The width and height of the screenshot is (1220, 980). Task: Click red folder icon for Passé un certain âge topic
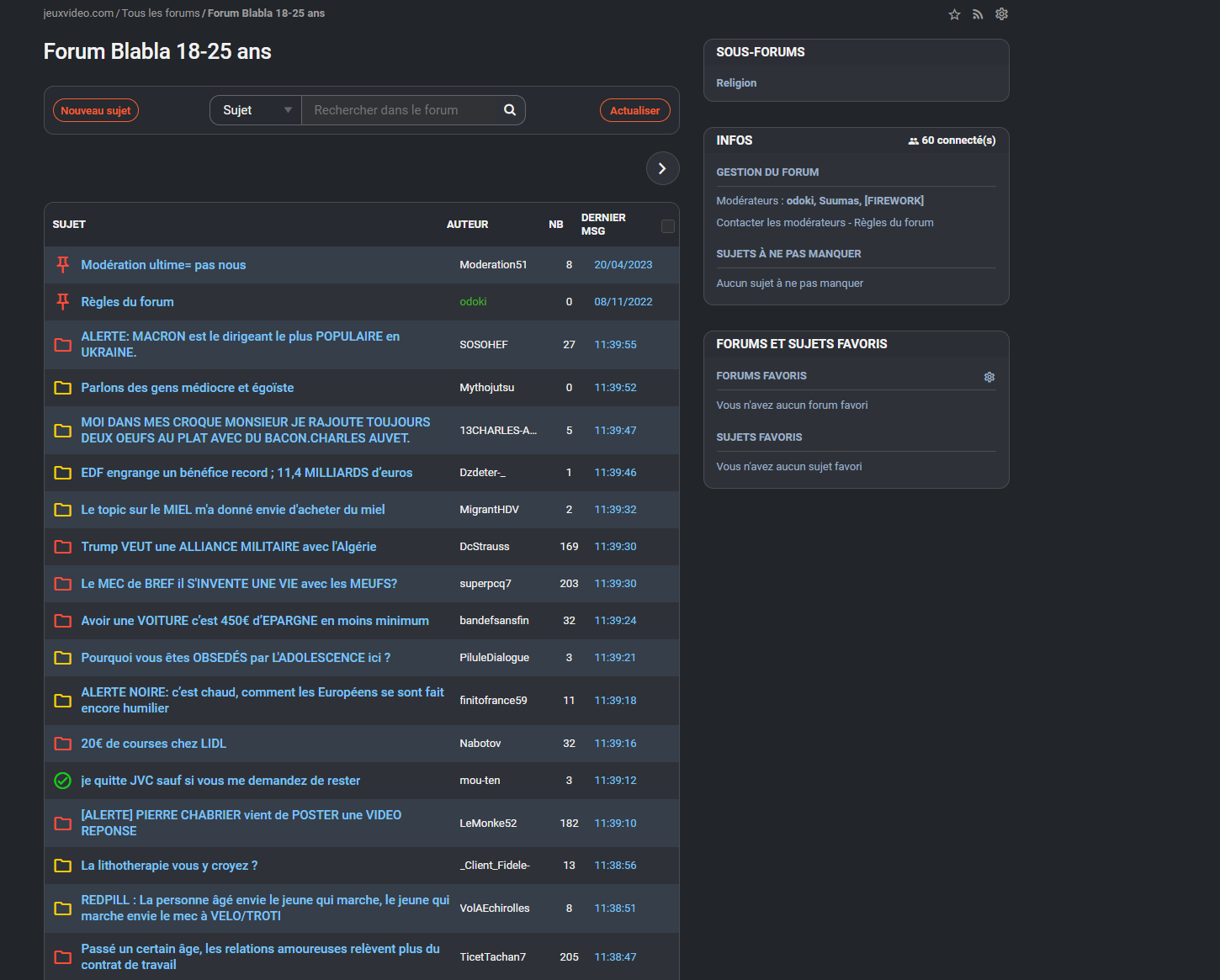coord(62,957)
